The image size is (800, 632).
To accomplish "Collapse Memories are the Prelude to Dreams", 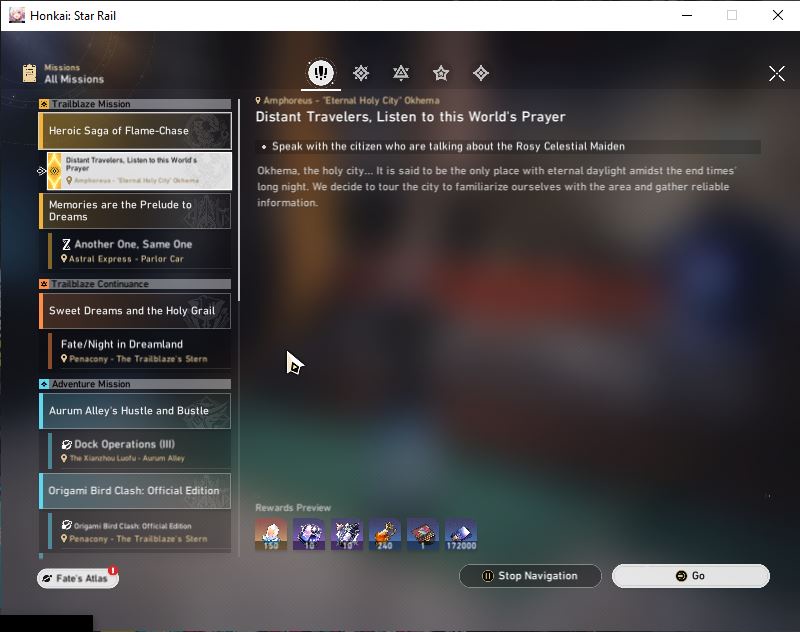I will click(135, 211).
